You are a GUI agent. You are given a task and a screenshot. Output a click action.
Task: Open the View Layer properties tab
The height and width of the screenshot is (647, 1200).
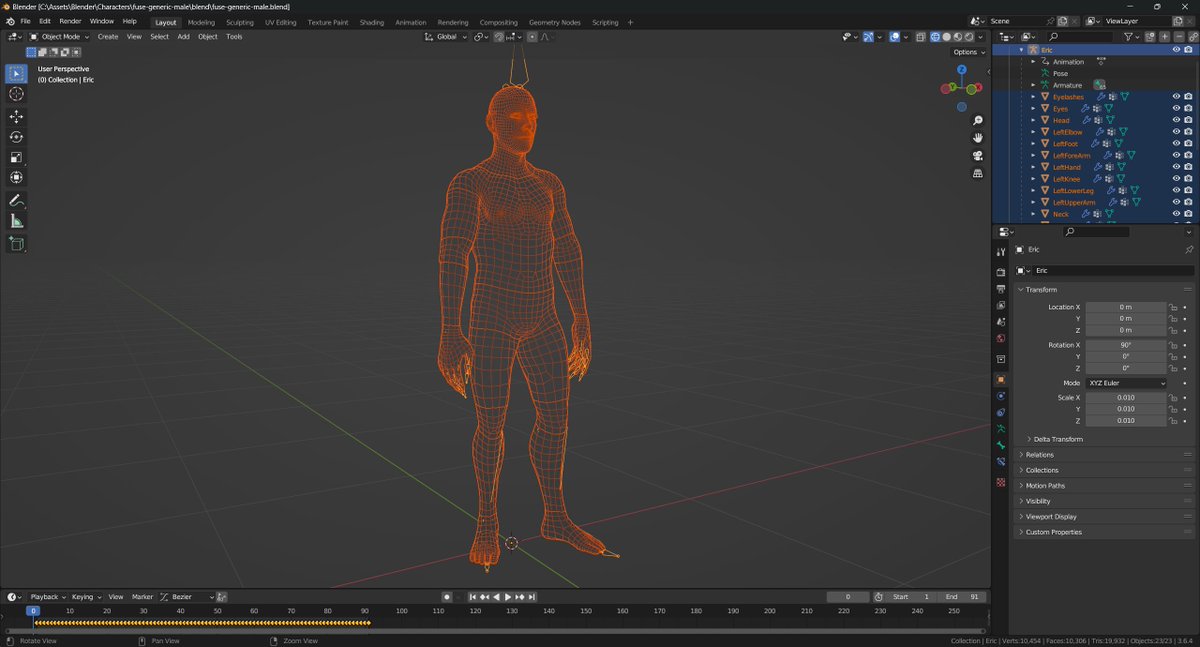[1001, 305]
